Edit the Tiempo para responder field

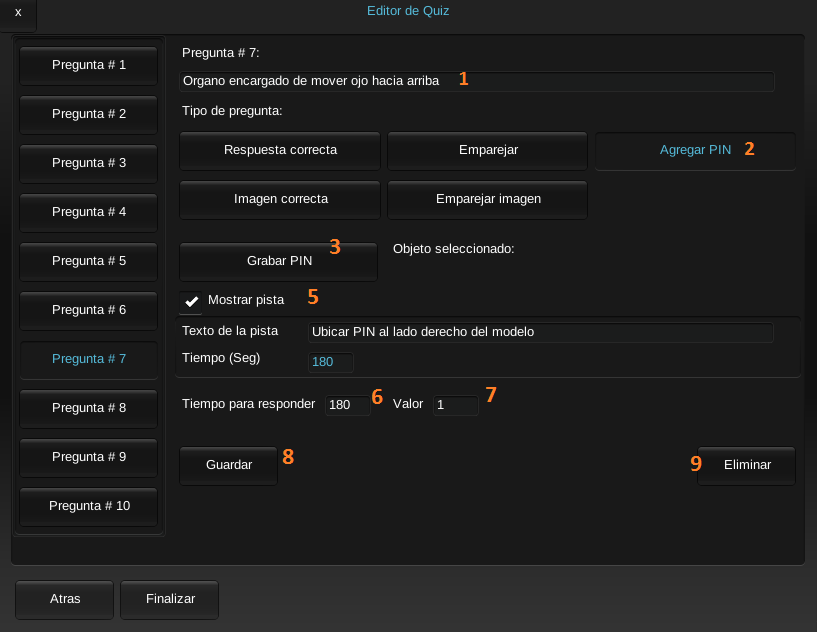[348, 405]
